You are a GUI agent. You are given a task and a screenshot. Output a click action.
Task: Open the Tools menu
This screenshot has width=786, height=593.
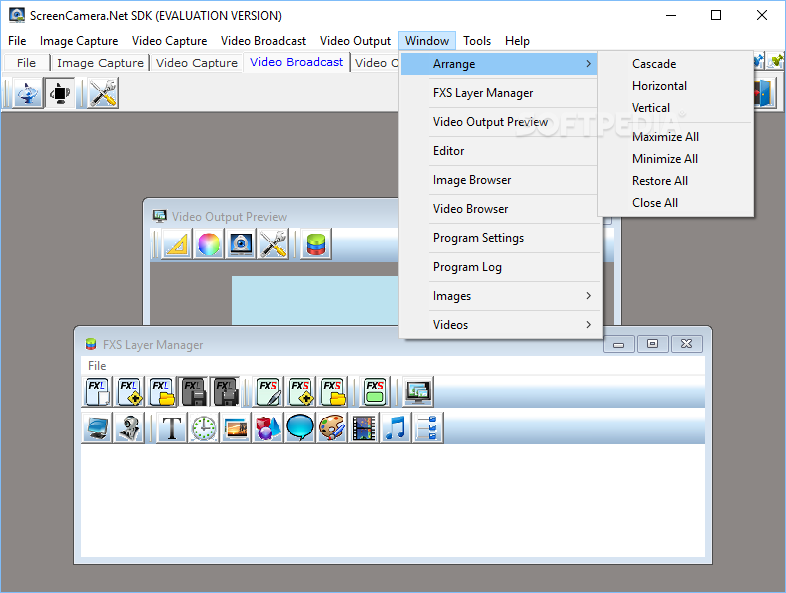point(477,41)
